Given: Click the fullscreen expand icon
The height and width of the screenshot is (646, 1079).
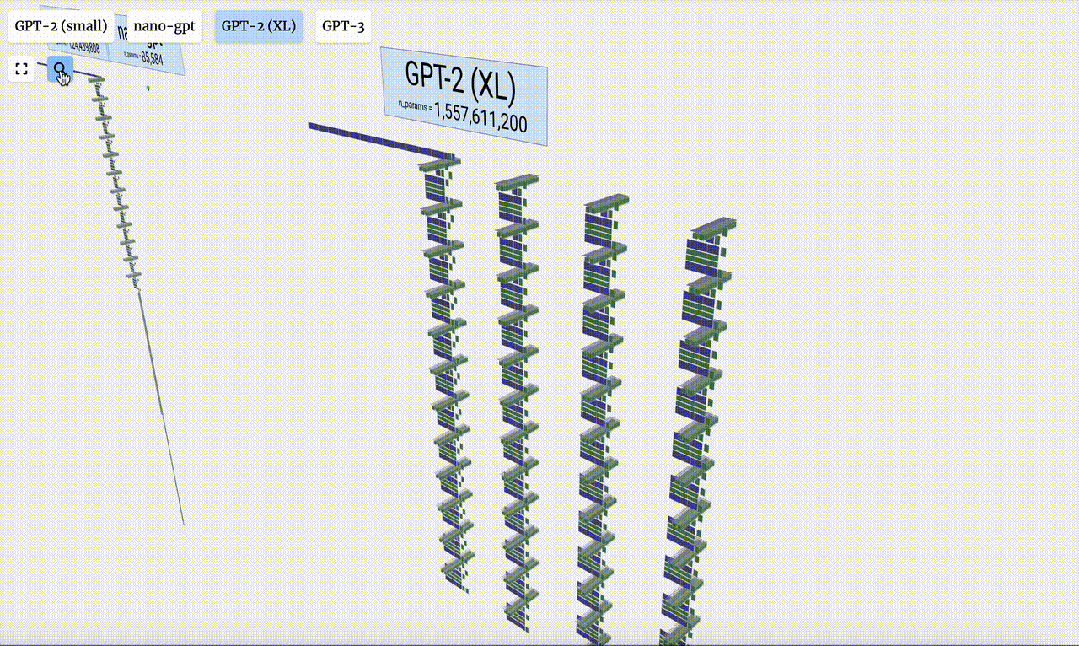Looking at the screenshot, I should pos(21,70).
